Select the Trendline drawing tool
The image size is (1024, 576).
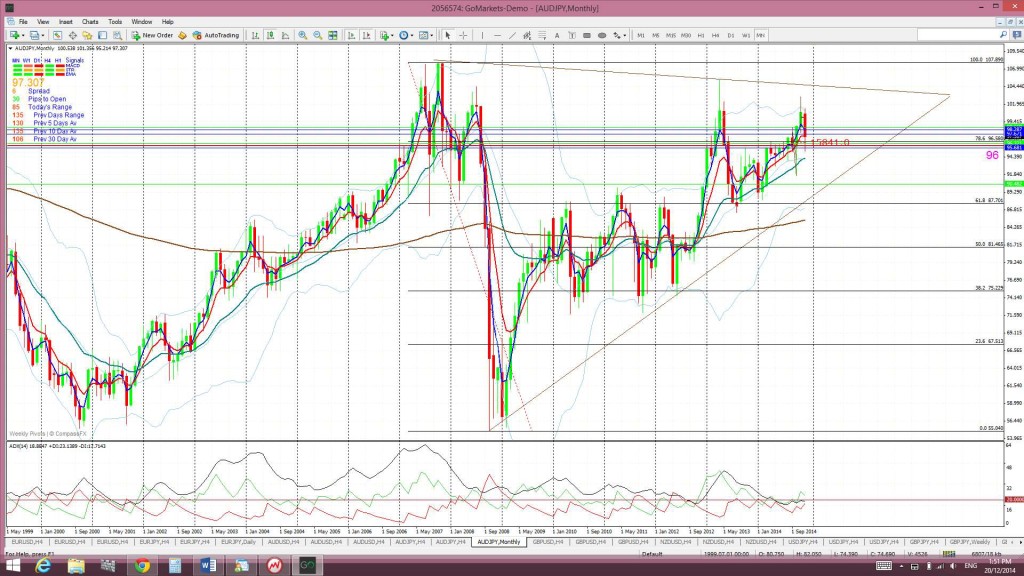(x=513, y=35)
